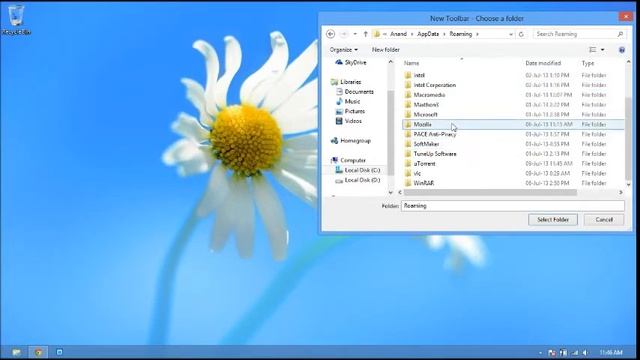Click the network signal tray icon
The height and width of the screenshot is (360, 640).
coord(575,353)
